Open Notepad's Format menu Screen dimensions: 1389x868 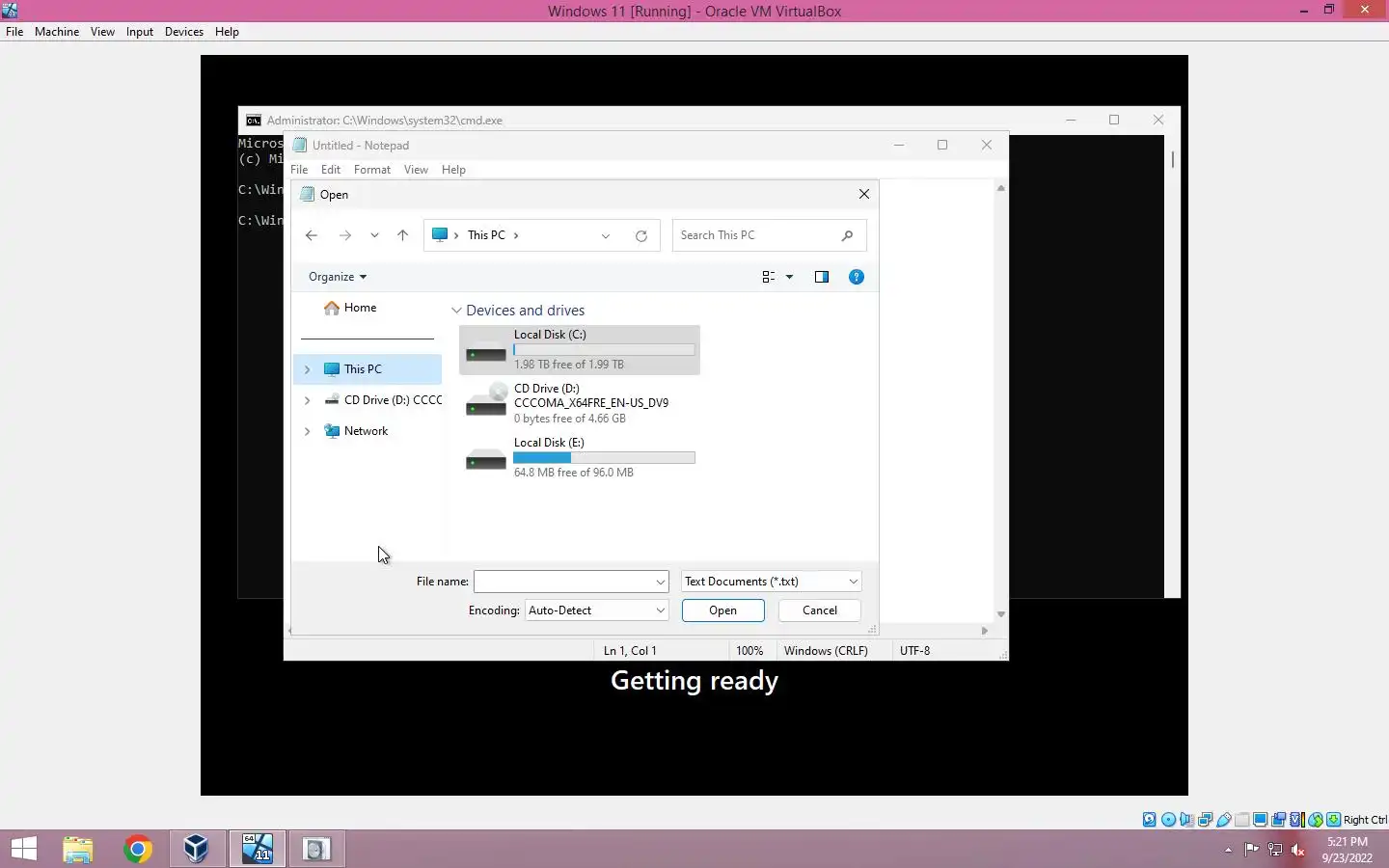tap(372, 170)
